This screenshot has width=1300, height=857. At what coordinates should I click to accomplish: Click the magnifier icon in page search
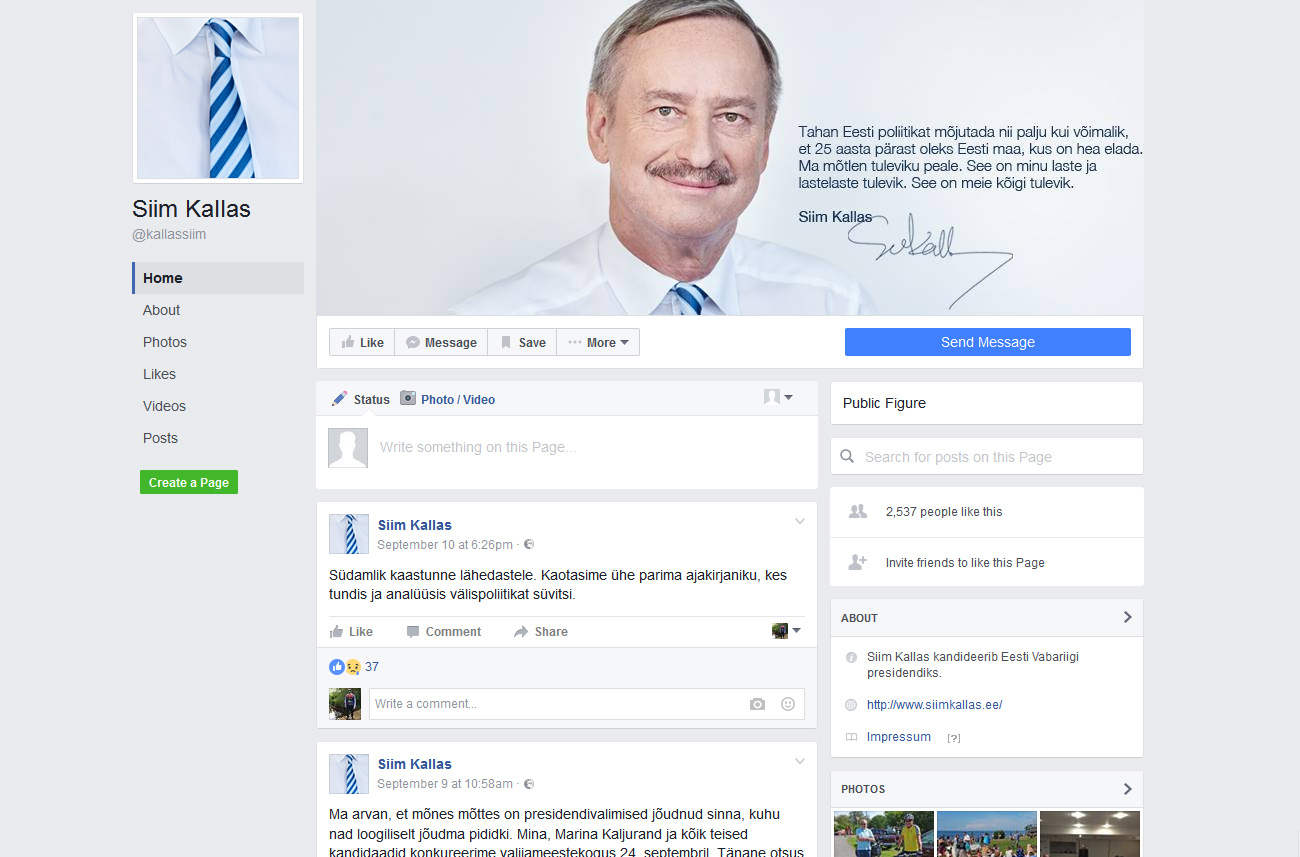point(847,457)
